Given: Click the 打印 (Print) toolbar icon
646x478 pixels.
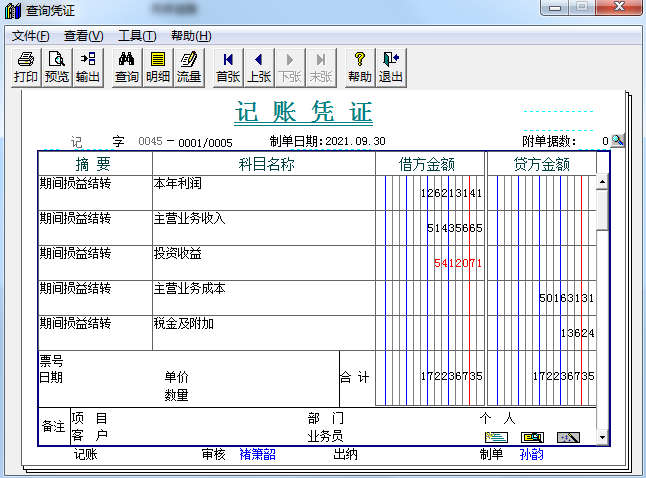Looking at the screenshot, I should [26, 68].
